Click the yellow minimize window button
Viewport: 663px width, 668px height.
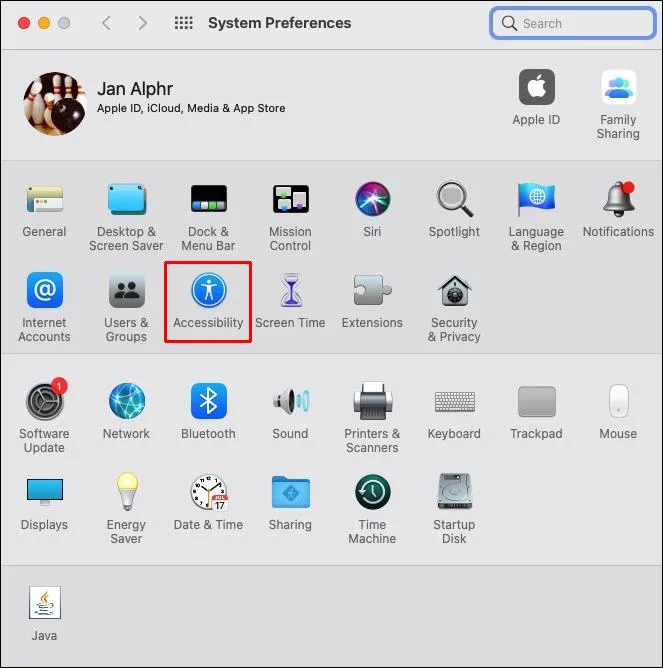pos(44,23)
